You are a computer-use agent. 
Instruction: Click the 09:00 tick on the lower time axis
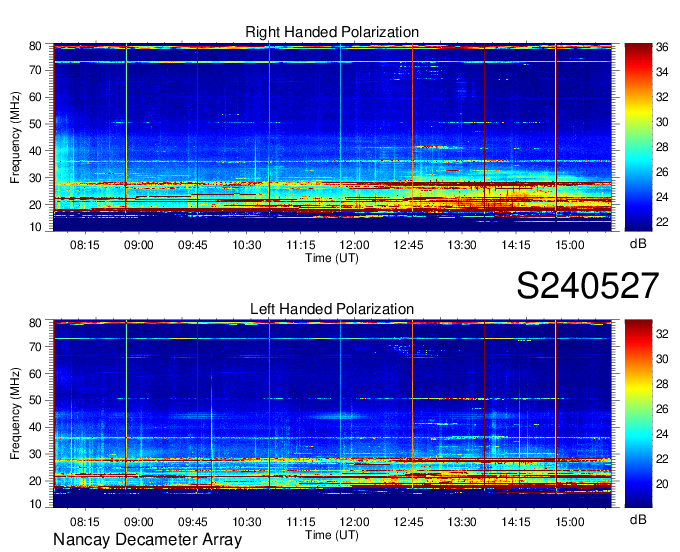point(139,522)
